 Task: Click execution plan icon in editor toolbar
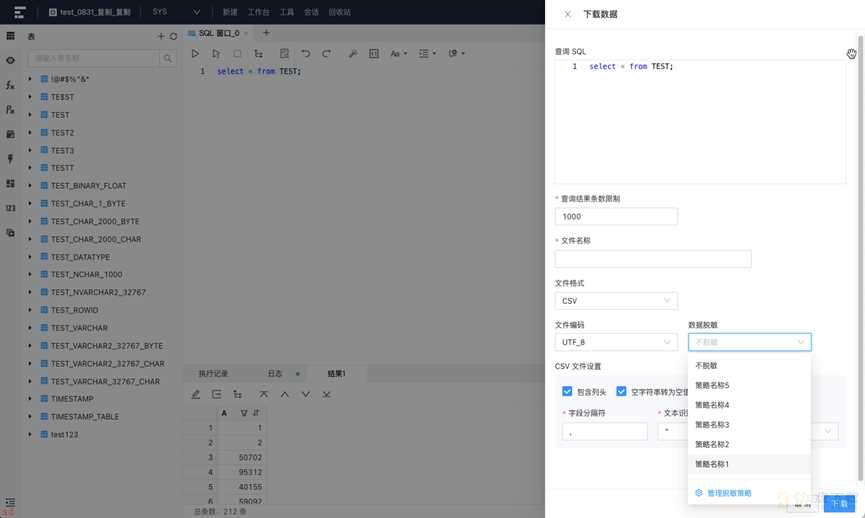coord(258,54)
